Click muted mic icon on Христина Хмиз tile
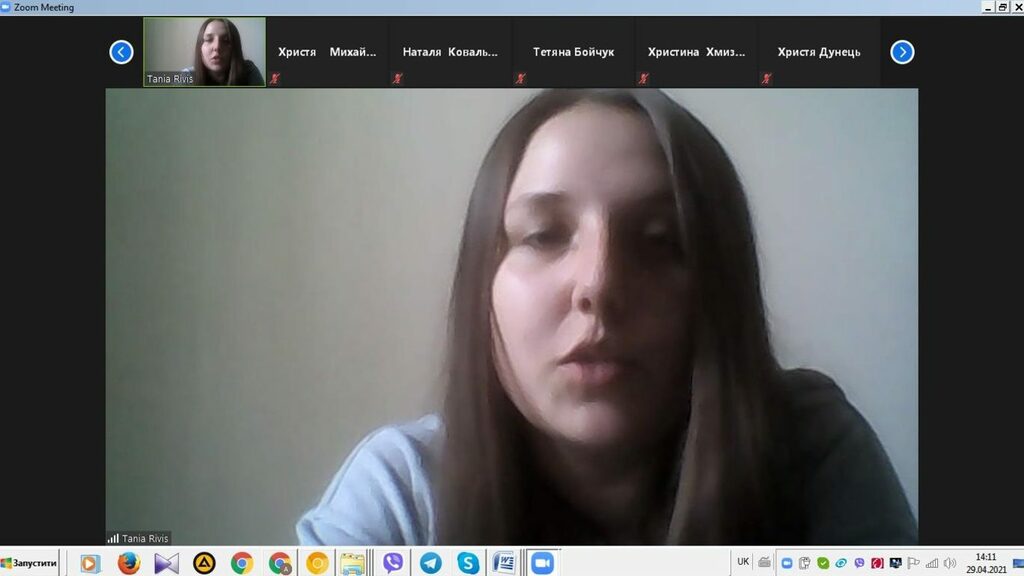1024x576 pixels. pos(644,78)
